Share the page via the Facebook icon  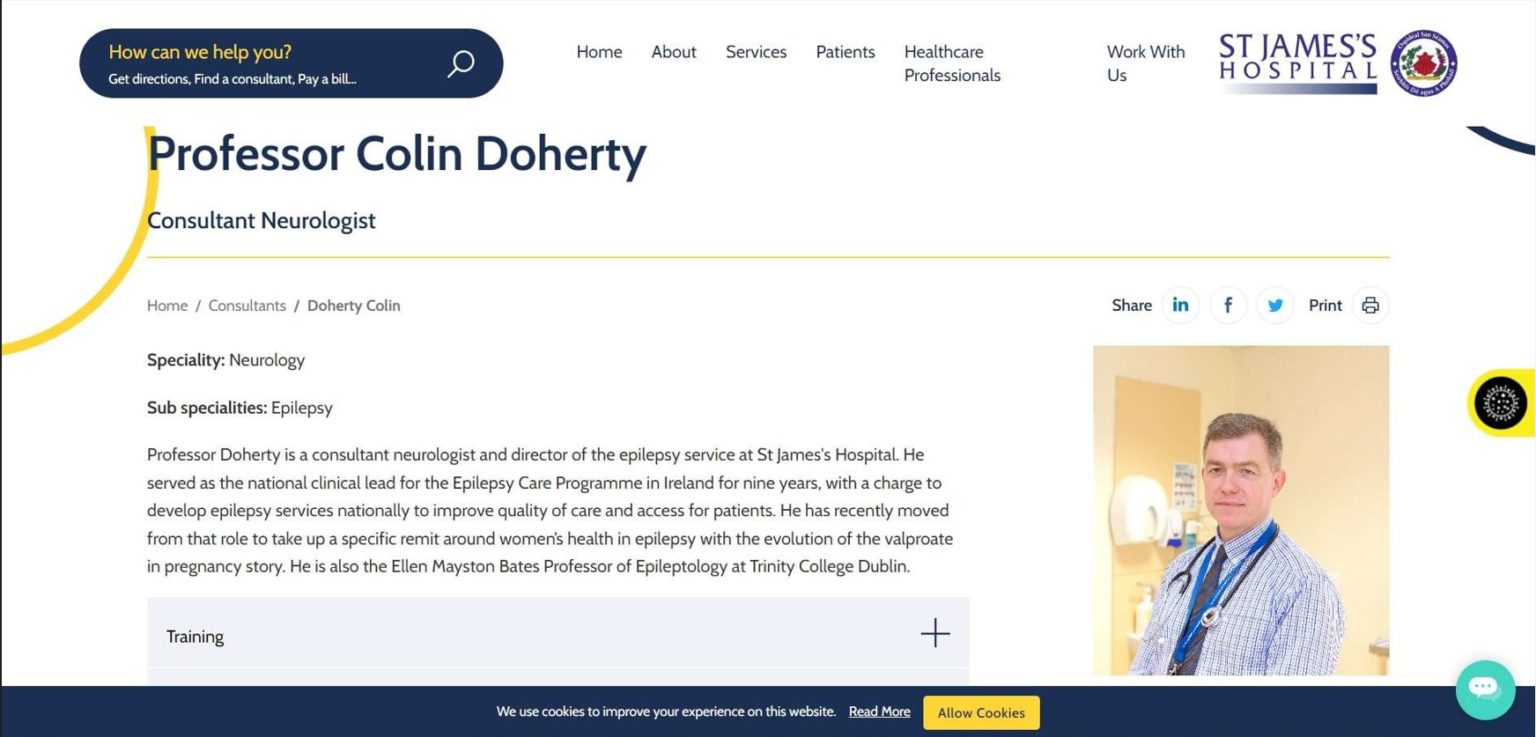click(1228, 305)
